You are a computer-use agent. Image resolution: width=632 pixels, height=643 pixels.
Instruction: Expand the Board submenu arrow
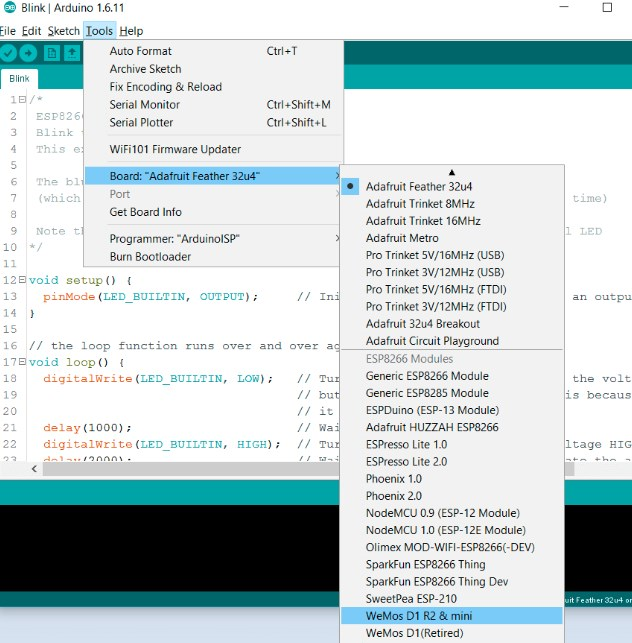coord(337,176)
